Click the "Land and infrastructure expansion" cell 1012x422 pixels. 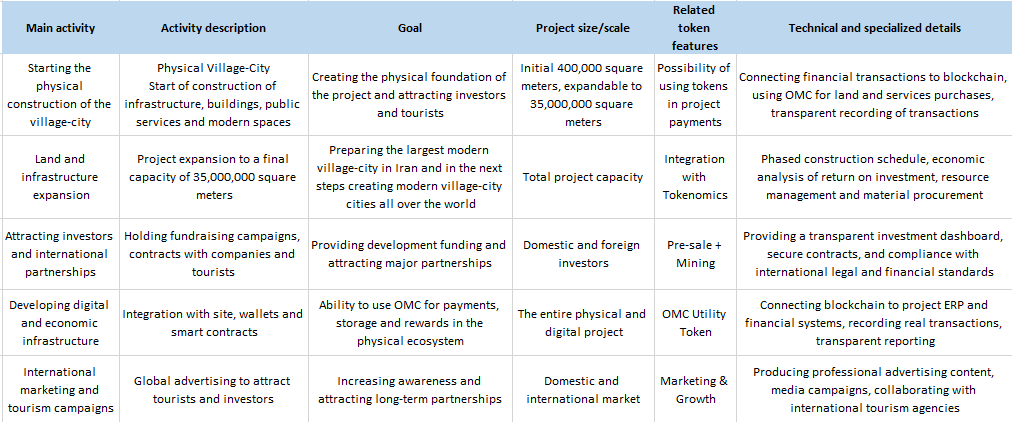[x=60, y=177]
